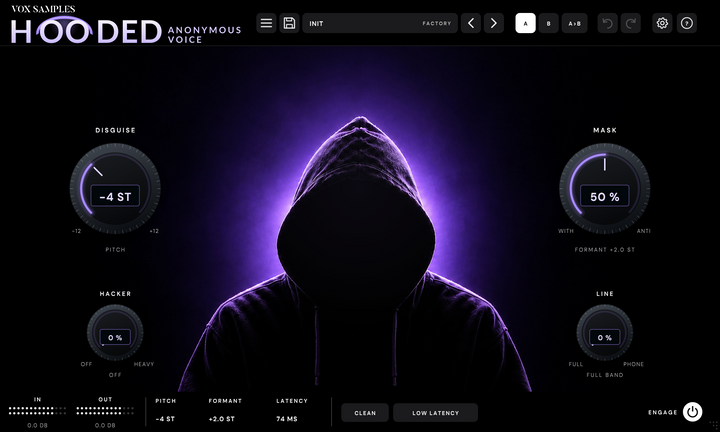Click the -4 ST pitch readout in status bar
720x432 pixels.
(165, 419)
